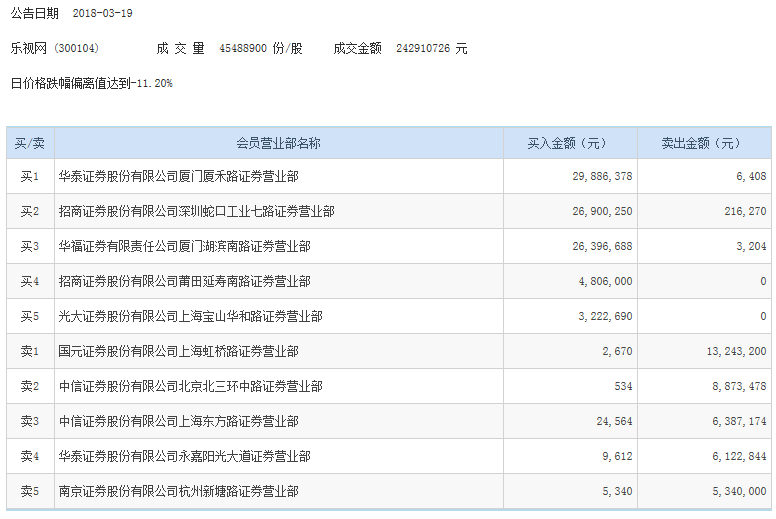Click sell amount 13,243,200
Image resolution: width=776 pixels, height=519 pixels.
(x=736, y=351)
